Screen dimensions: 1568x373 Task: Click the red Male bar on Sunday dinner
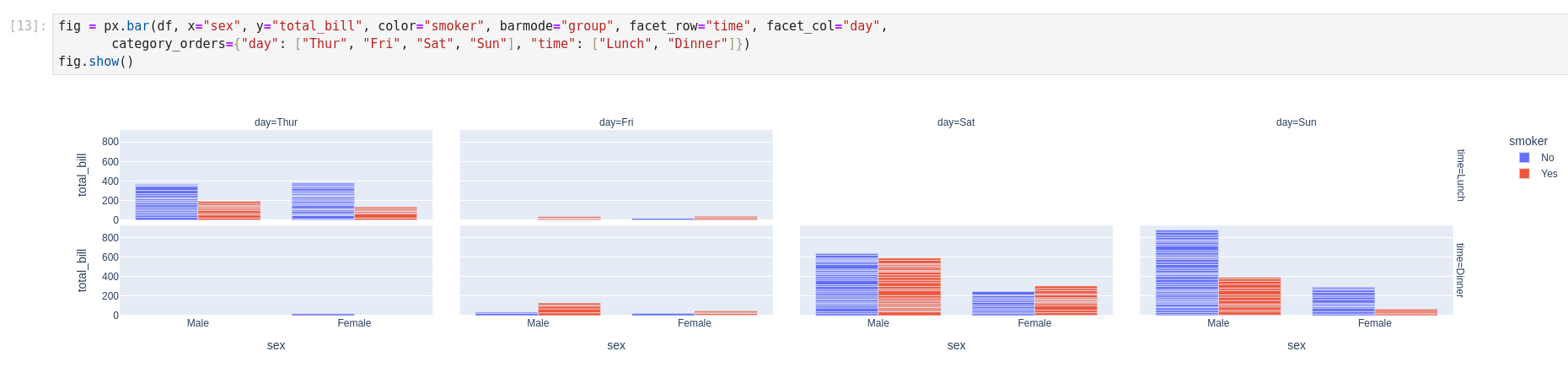(x=1249, y=296)
